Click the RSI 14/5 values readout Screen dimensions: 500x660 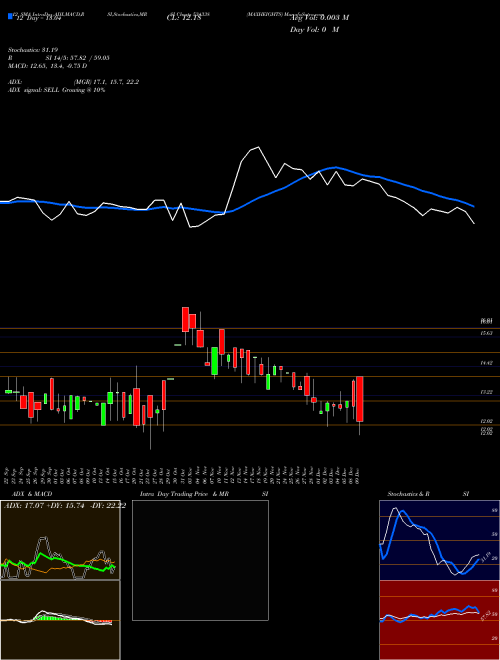coord(77,58)
